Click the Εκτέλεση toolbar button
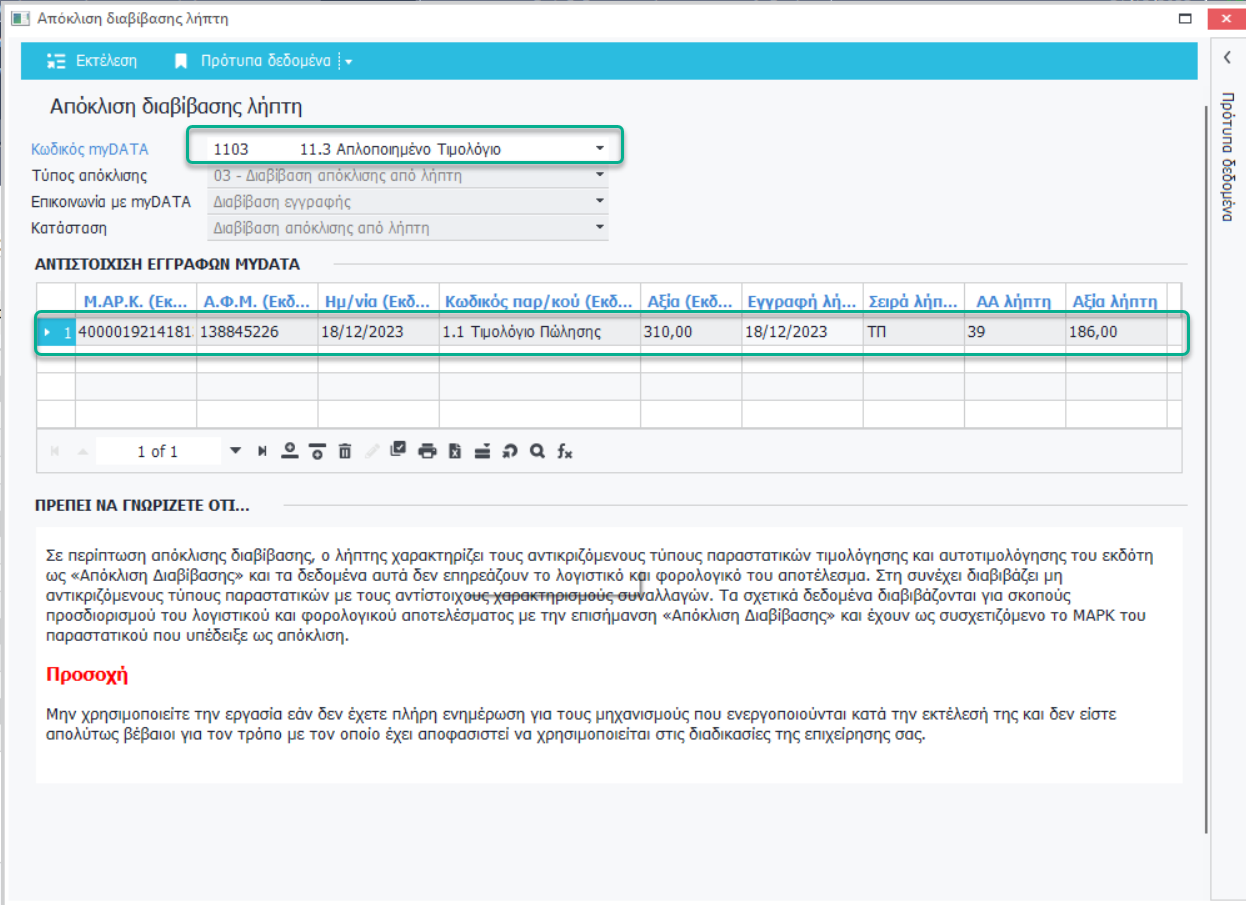 (92, 61)
